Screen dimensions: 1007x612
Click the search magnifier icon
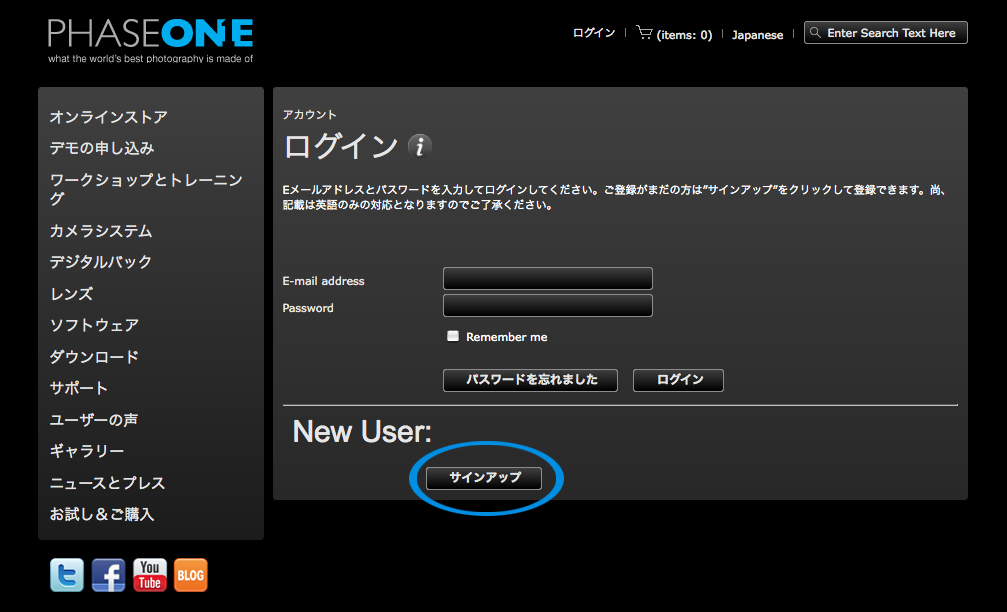[818, 32]
